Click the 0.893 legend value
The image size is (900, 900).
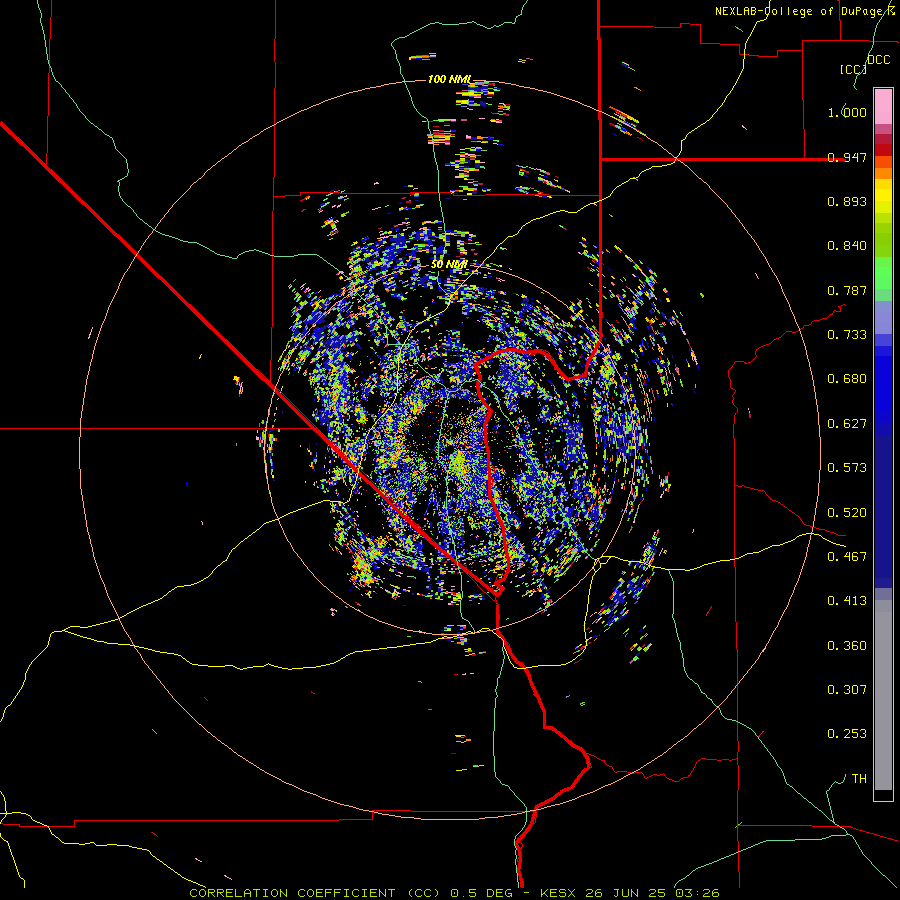(847, 201)
